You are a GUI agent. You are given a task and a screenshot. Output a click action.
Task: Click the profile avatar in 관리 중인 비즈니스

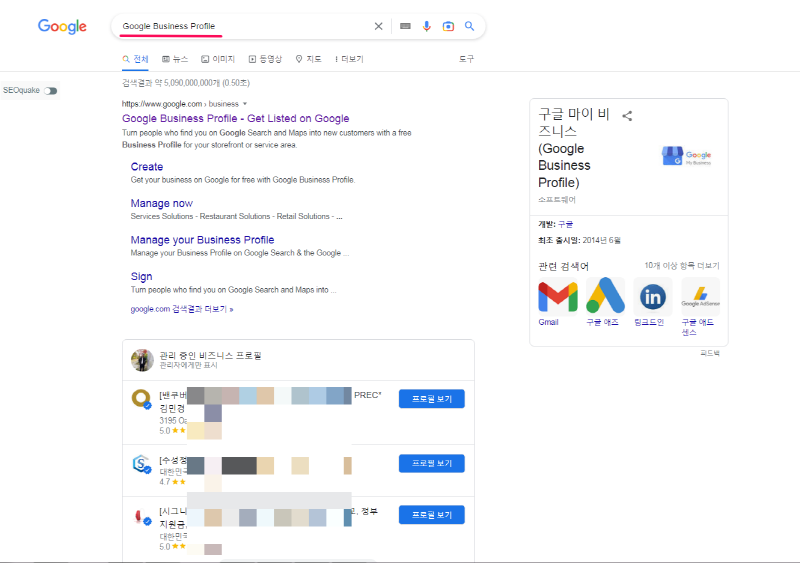142,360
